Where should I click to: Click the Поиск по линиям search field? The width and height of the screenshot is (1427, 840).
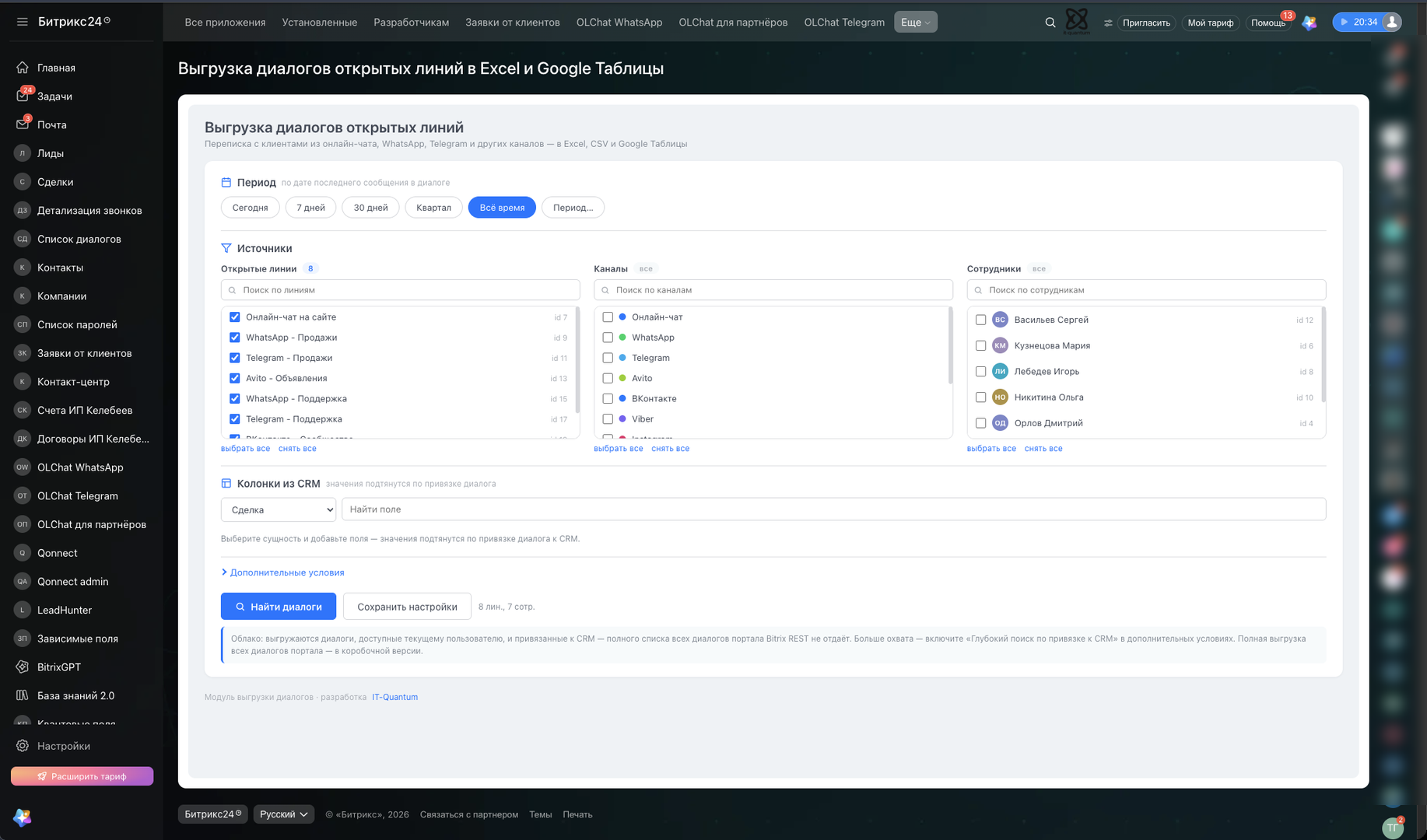point(401,290)
